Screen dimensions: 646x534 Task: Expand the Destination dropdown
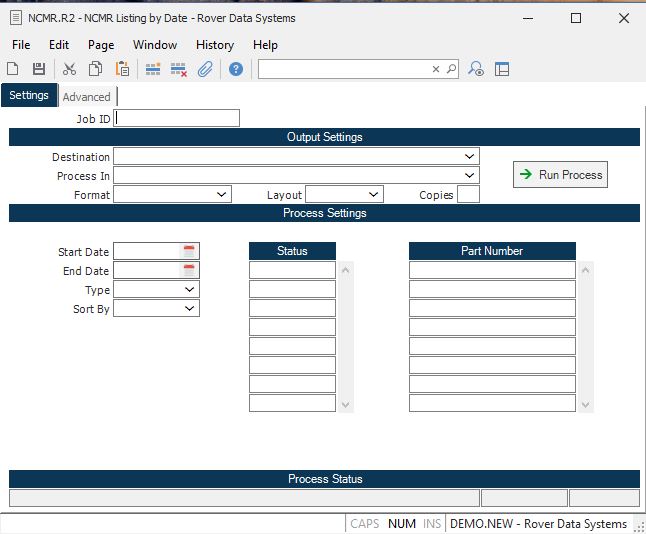(469, 157)
